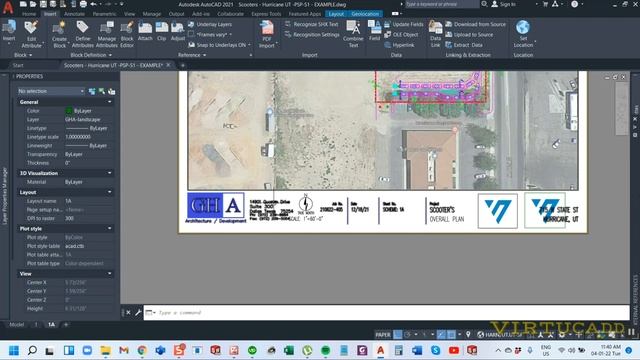This screenshot has width=640, height=360.
Task: Click Update Fields
Action: pyautogui.click(x=404, y=24)
